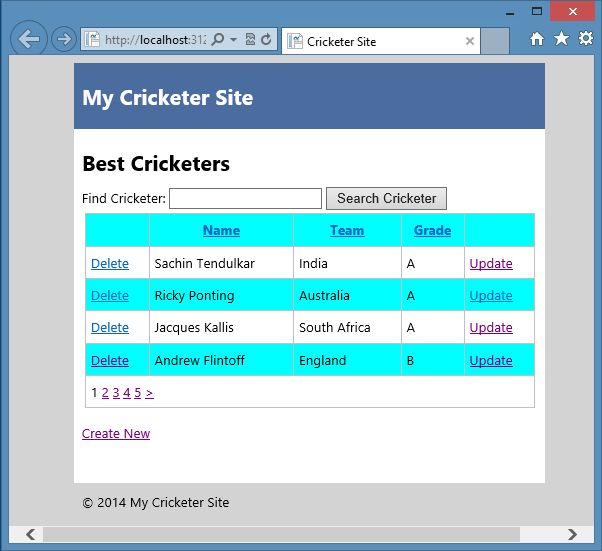Open the address bar dropdown arrow
The width and height of the screenshot is (602, 551).
point(233,39)
